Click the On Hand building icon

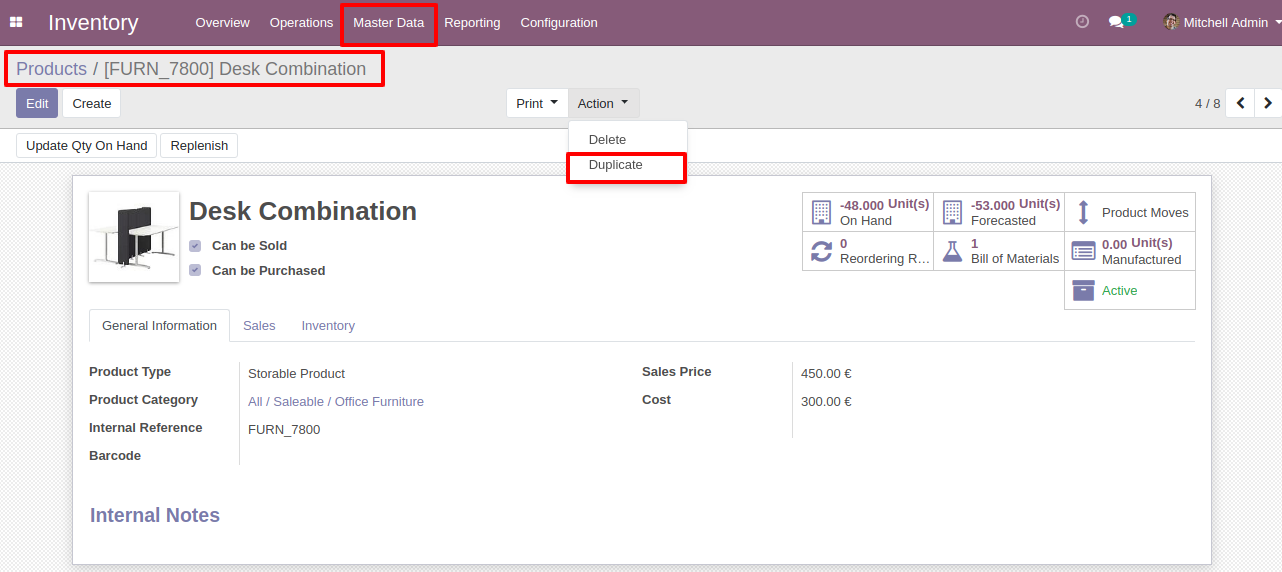click(821, 212)
